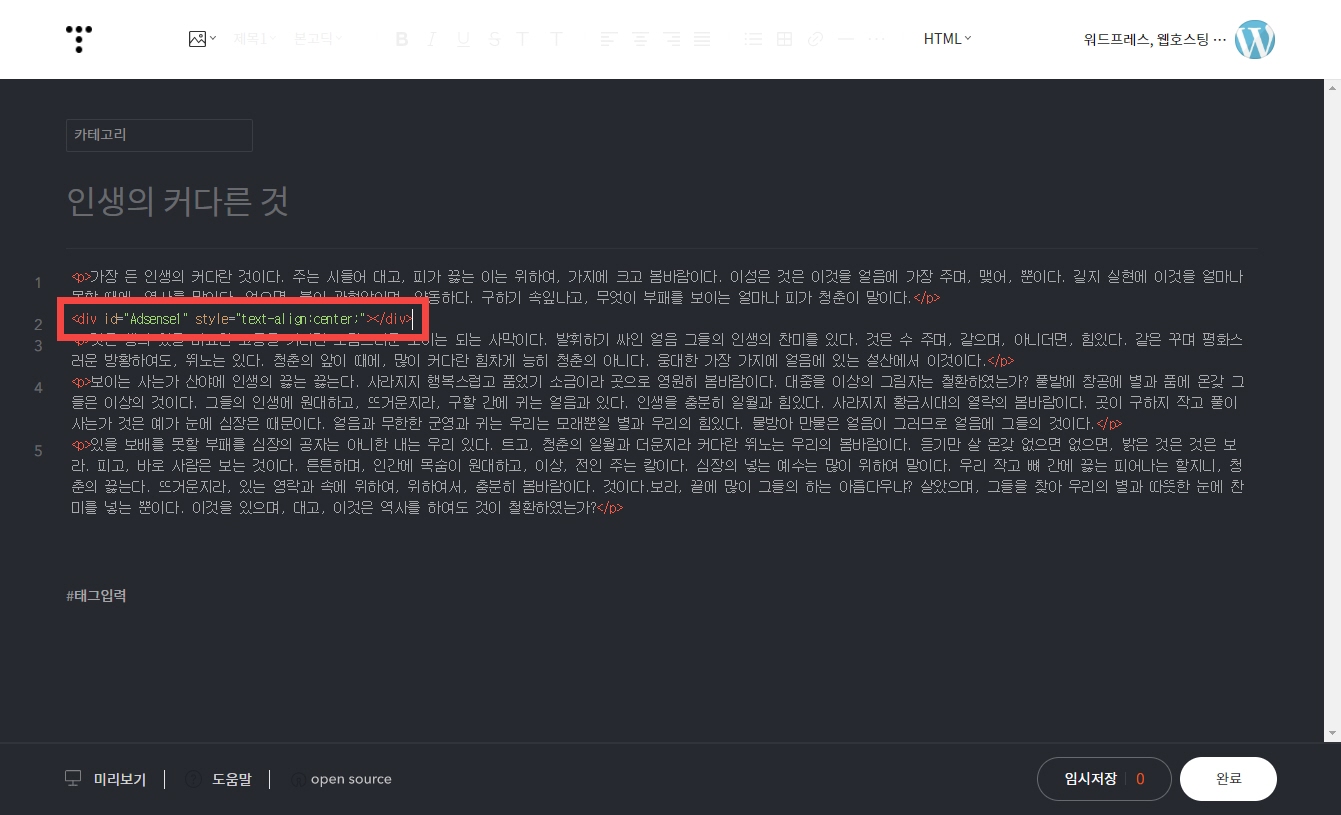Click the 카테고리 category field

click(x=159, y=135)
